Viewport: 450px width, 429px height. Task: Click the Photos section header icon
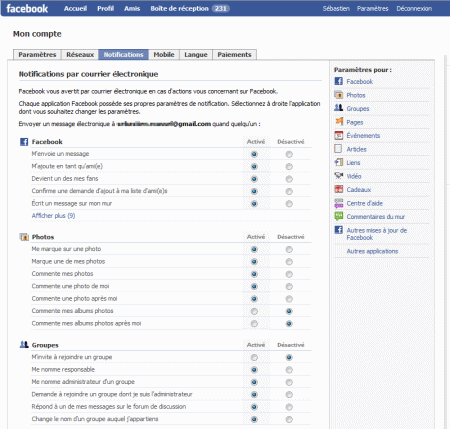tap(24, 237)
